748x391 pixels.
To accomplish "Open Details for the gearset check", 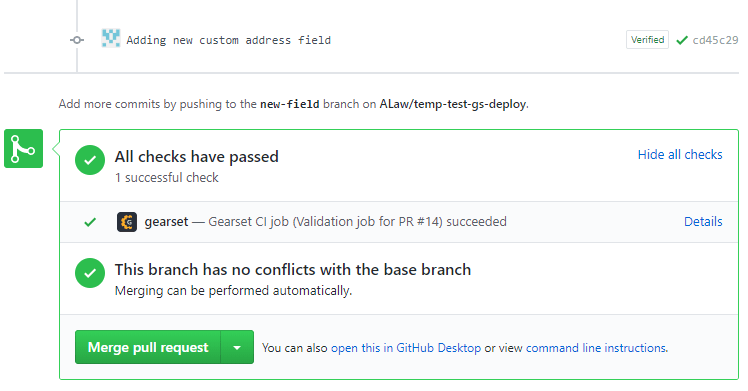I will coord(703,222).
